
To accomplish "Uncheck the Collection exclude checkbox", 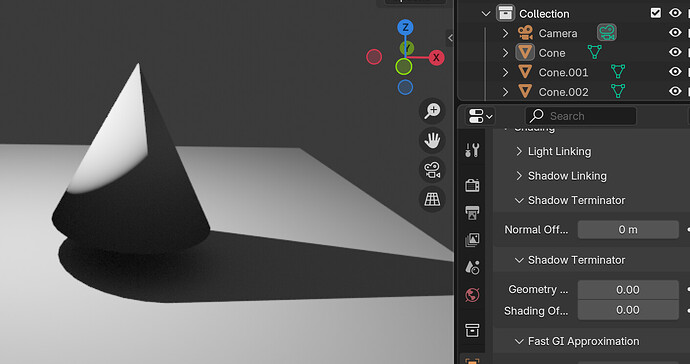I will point(655,13).
